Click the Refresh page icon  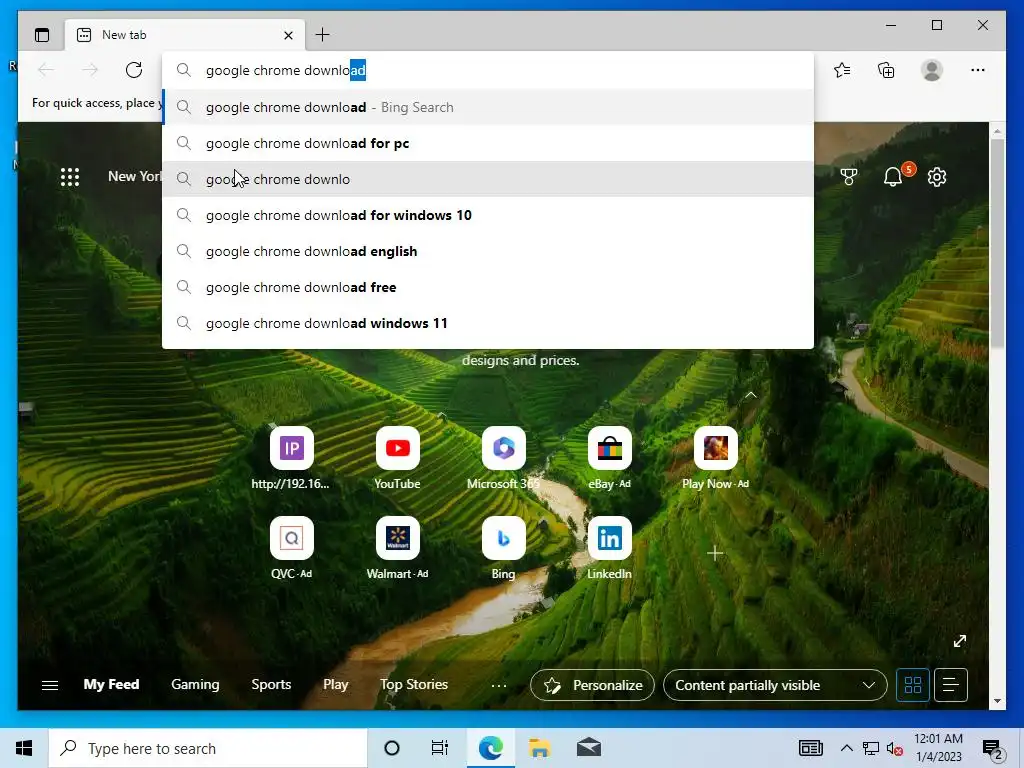[x=134, y=70]
